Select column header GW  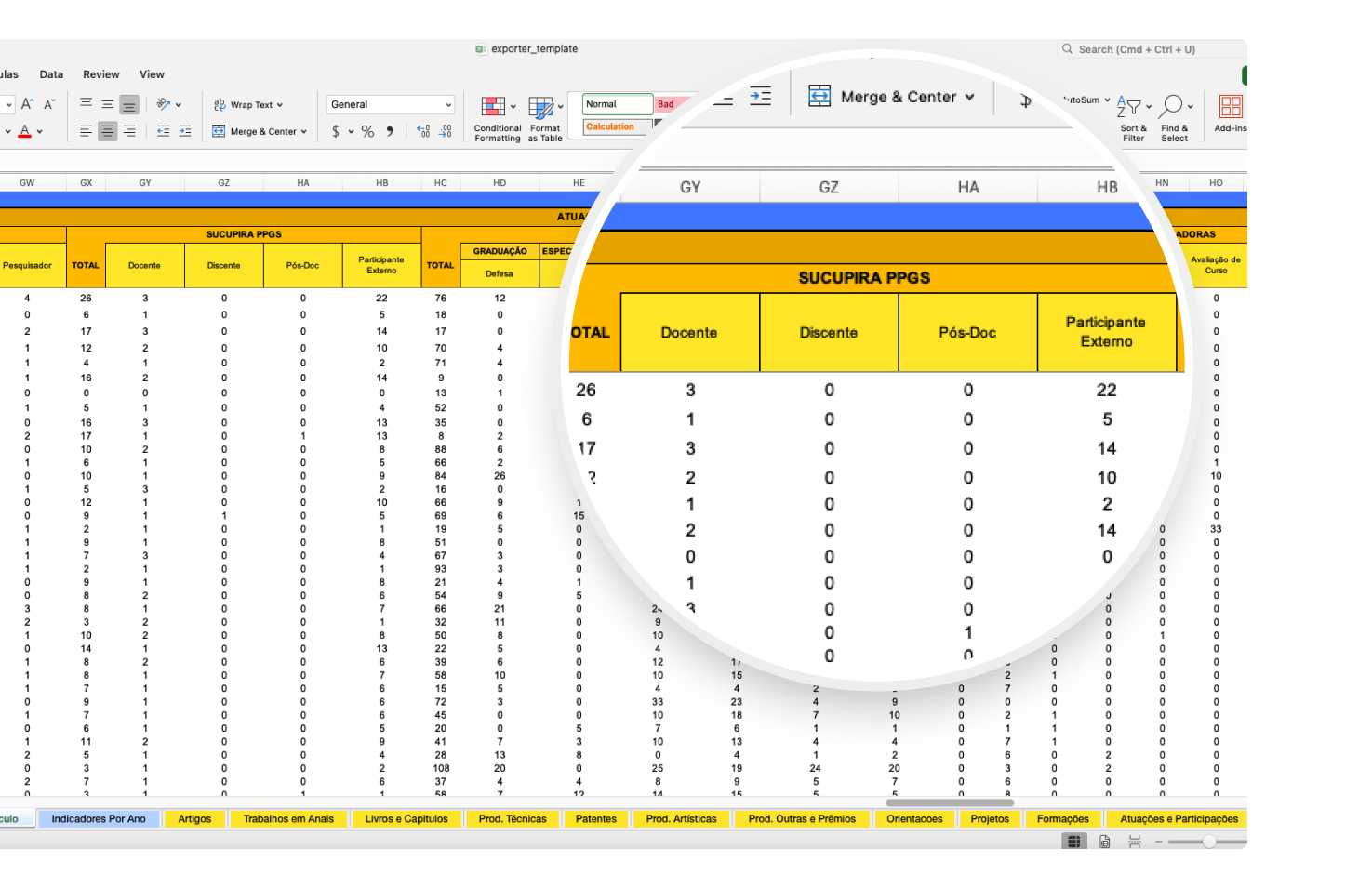tap(27, 183)
